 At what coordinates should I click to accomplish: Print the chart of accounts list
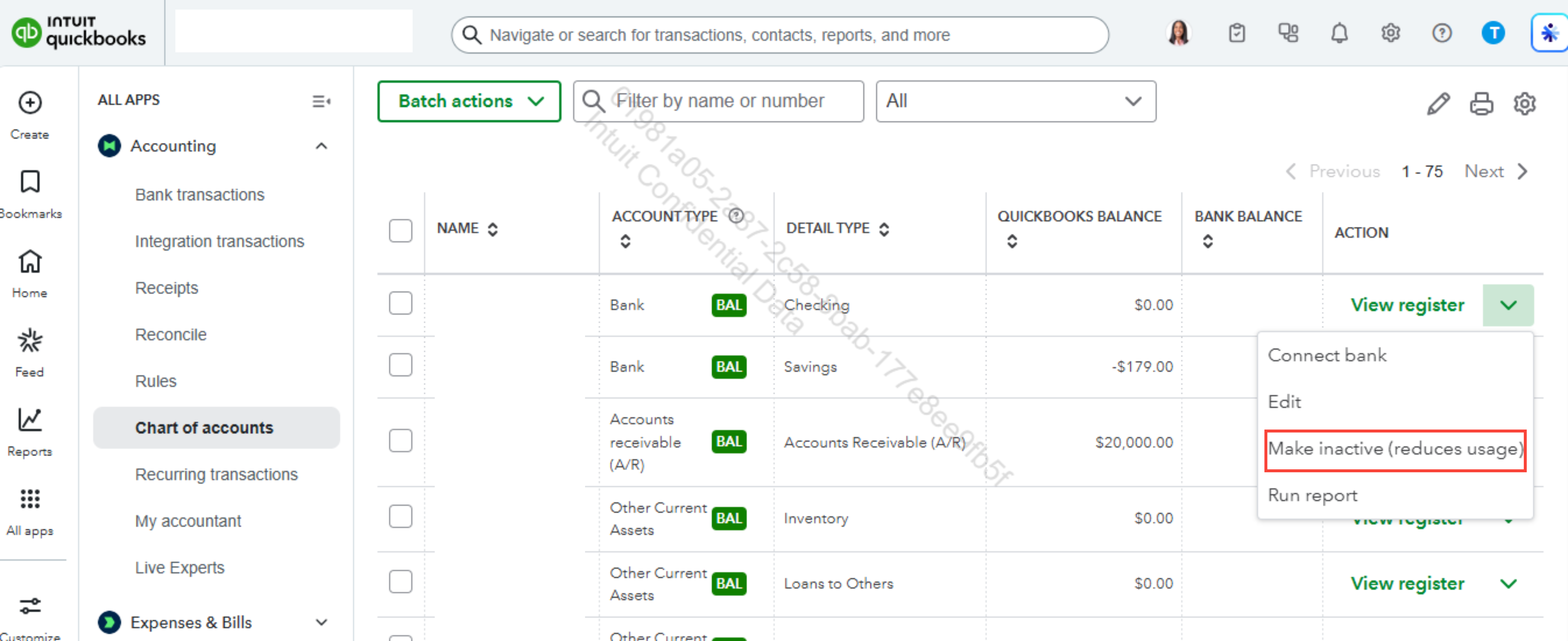click(1481, 104)
